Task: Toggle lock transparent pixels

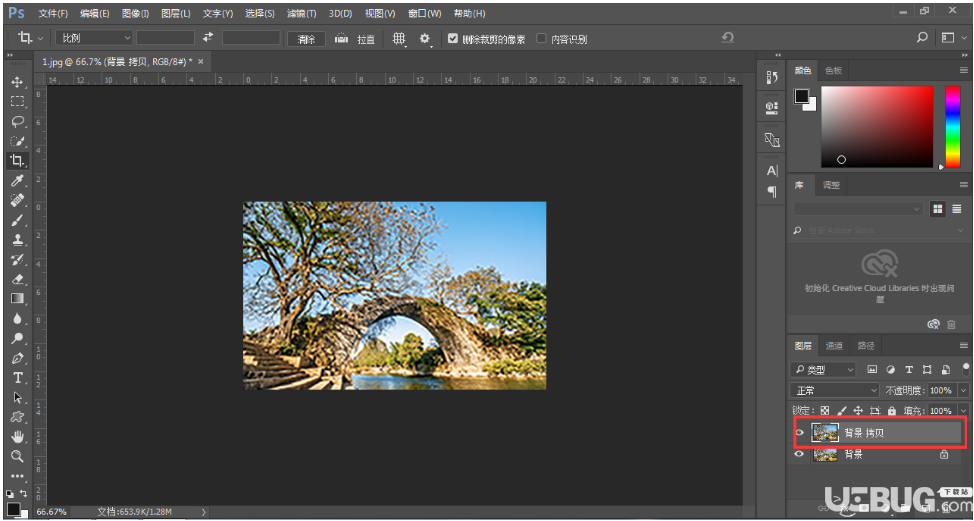Action: click(x=825, y=410)
